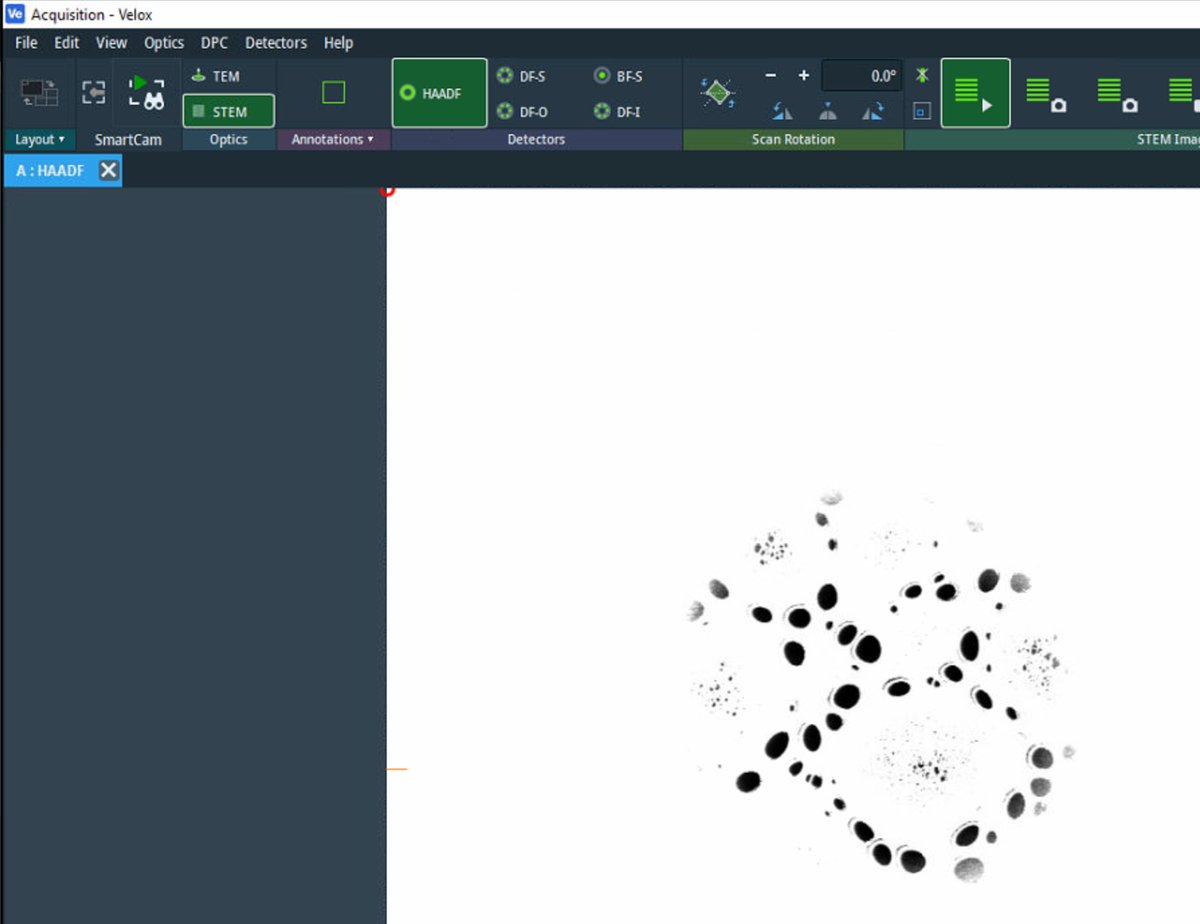Enable the HAADF detector
The image size is (1200, 924).
(x=438, y=91)
